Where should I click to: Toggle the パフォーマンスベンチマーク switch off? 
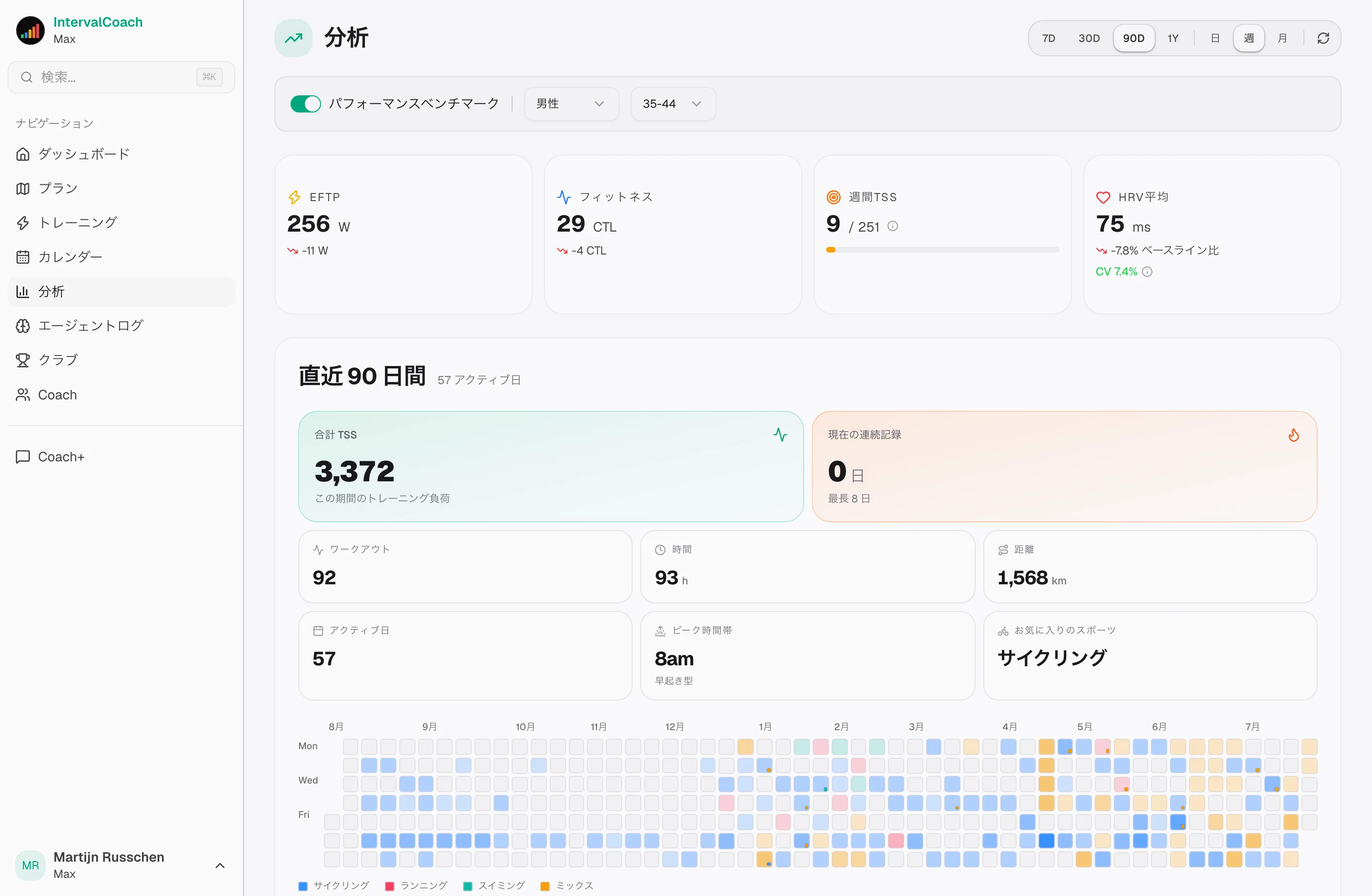click(x=305, y=104)
